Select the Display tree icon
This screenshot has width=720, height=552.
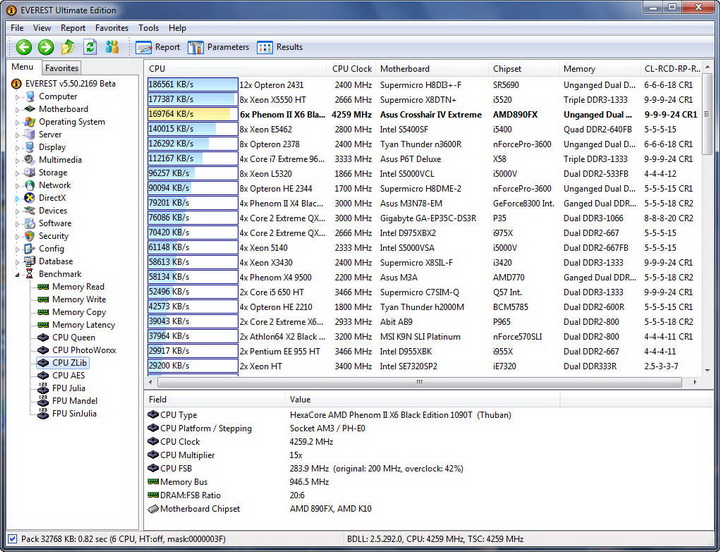(30, 147)
